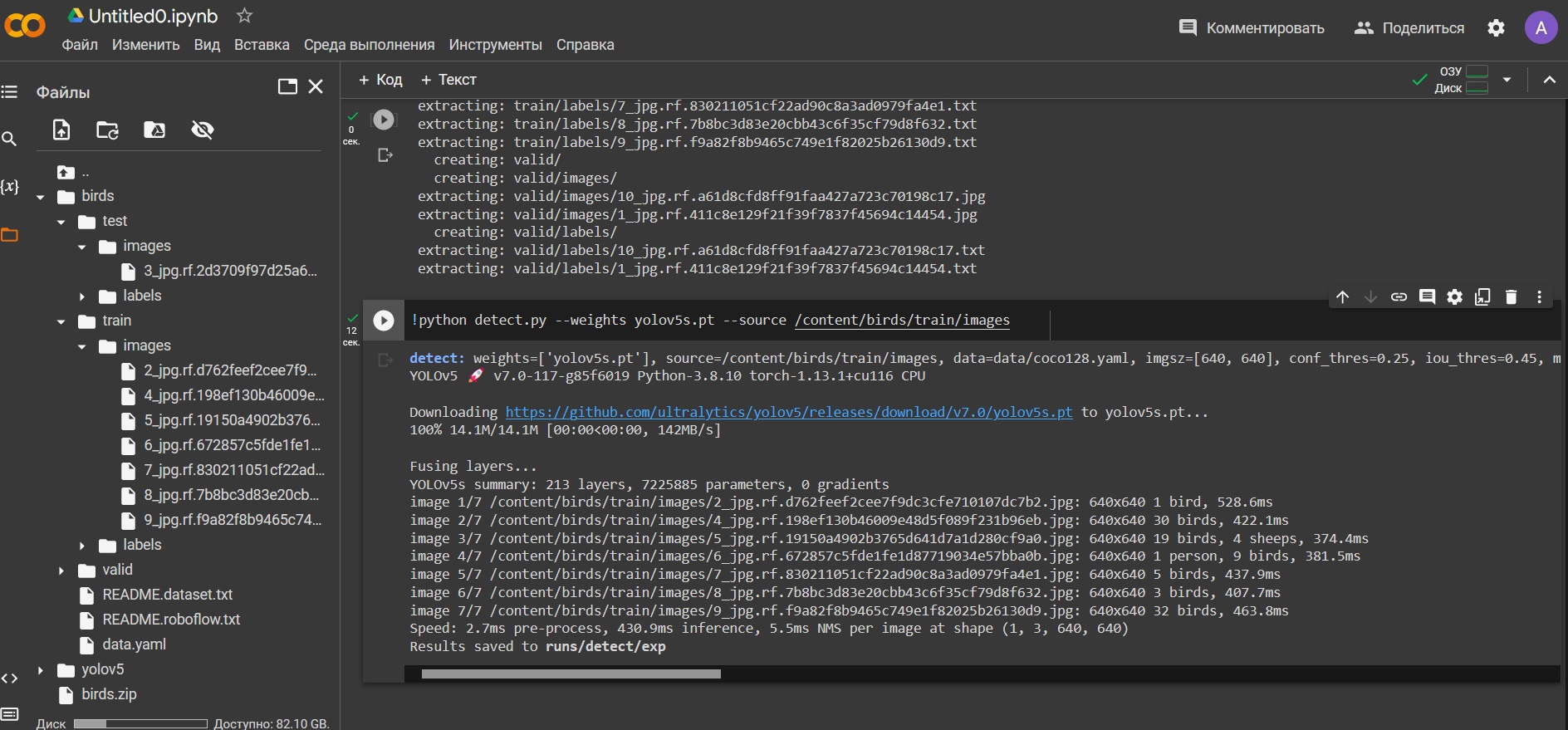Open the Среда выполнения menu

pos(369,45)
